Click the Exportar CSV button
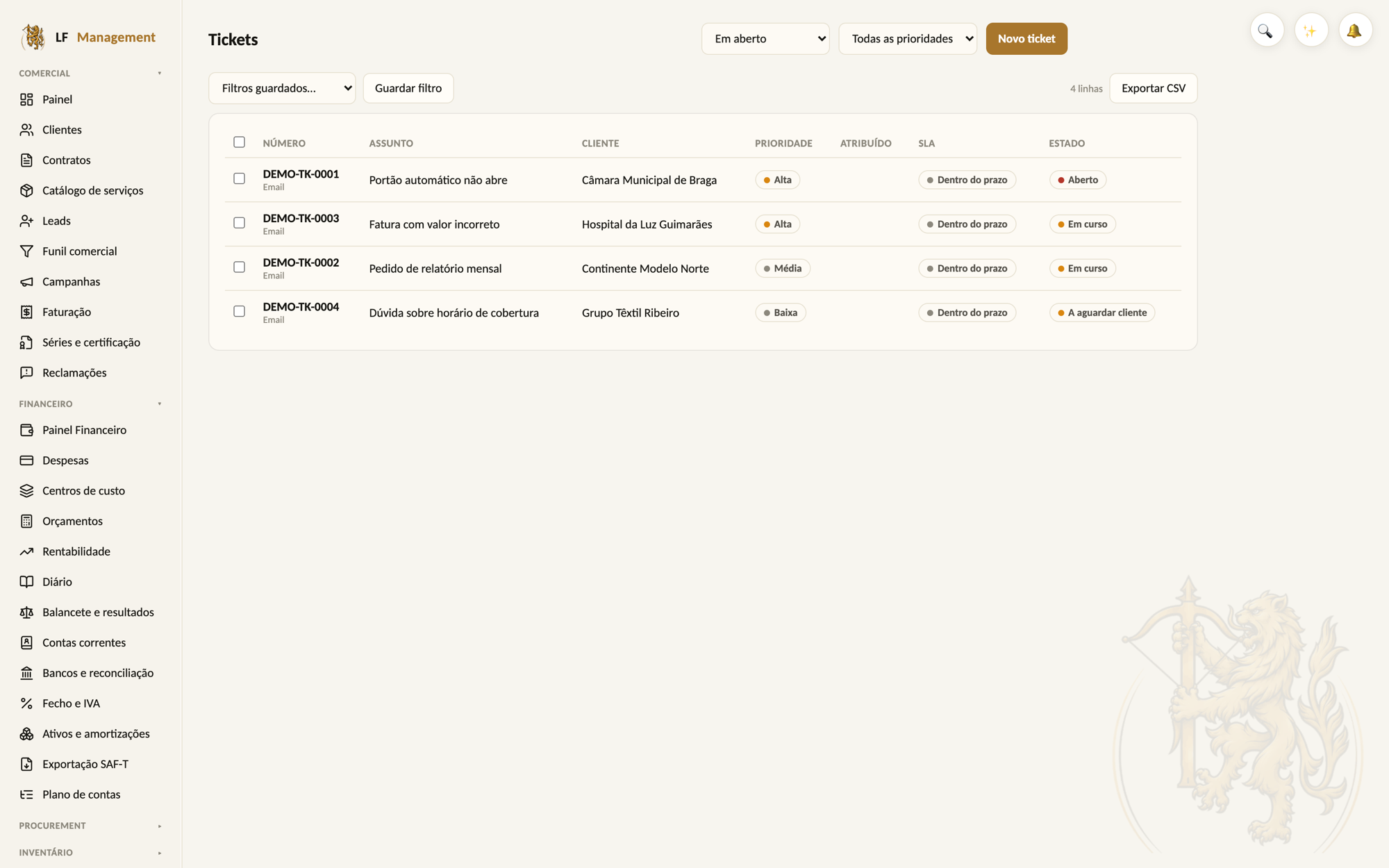Viewport: 1389px width, 868px height. coord(1153,88)
